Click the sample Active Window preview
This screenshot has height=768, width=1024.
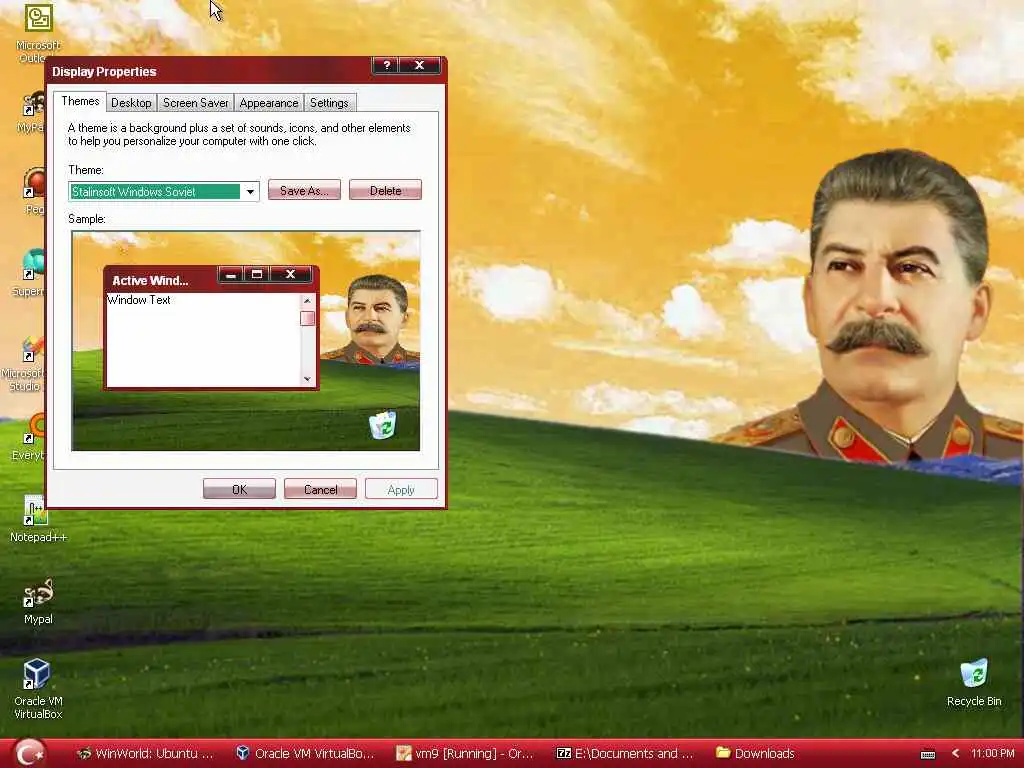(x=212, y=327)
